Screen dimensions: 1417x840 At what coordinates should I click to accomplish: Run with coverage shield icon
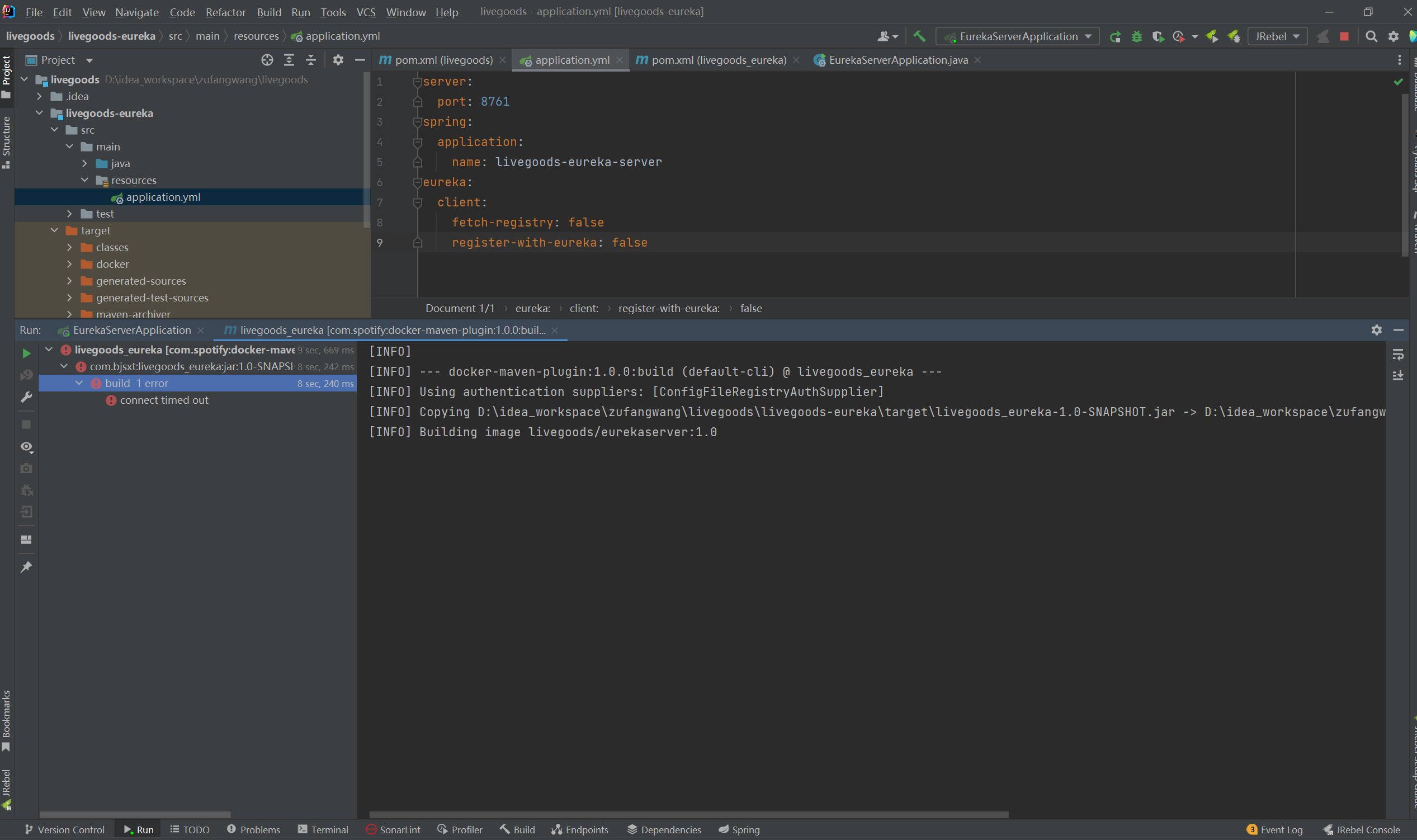point(1158,36)
